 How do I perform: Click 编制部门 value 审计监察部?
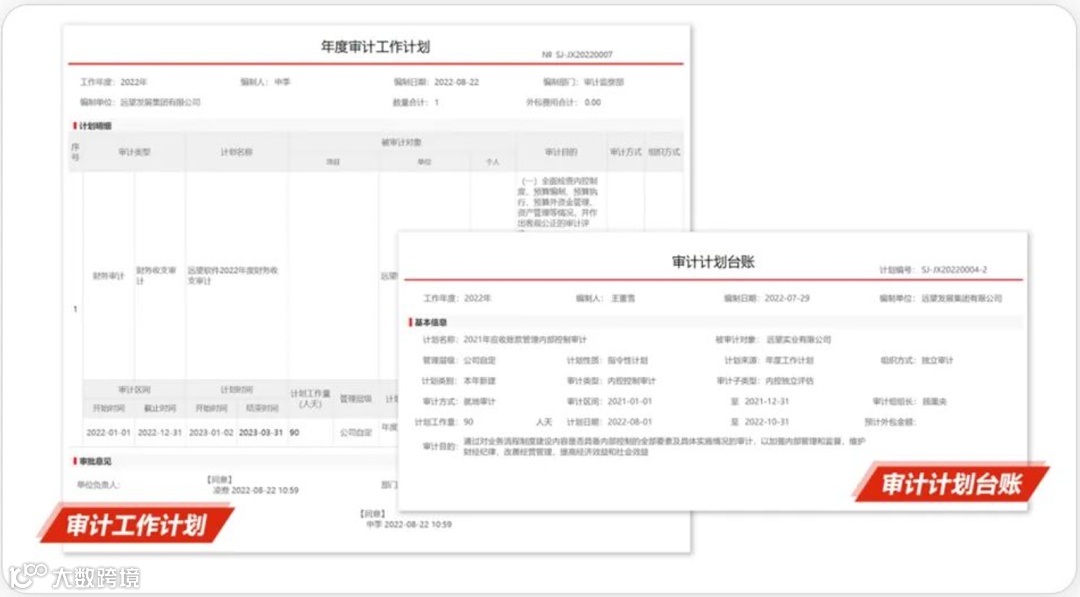pyautogui.click(x=604, y=82)
